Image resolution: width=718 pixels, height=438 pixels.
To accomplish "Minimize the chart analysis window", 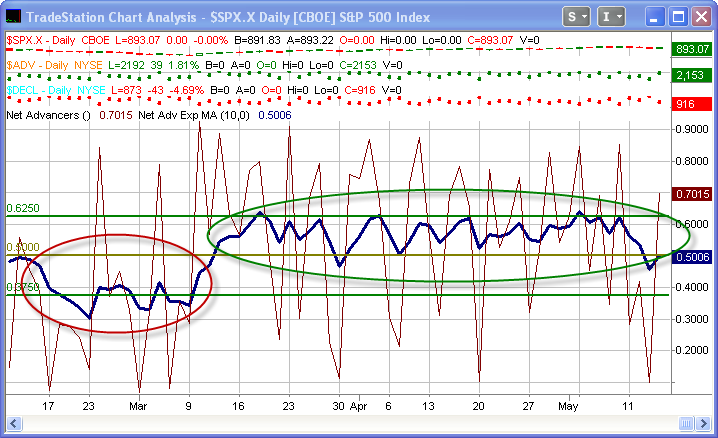I will [654, 17].
